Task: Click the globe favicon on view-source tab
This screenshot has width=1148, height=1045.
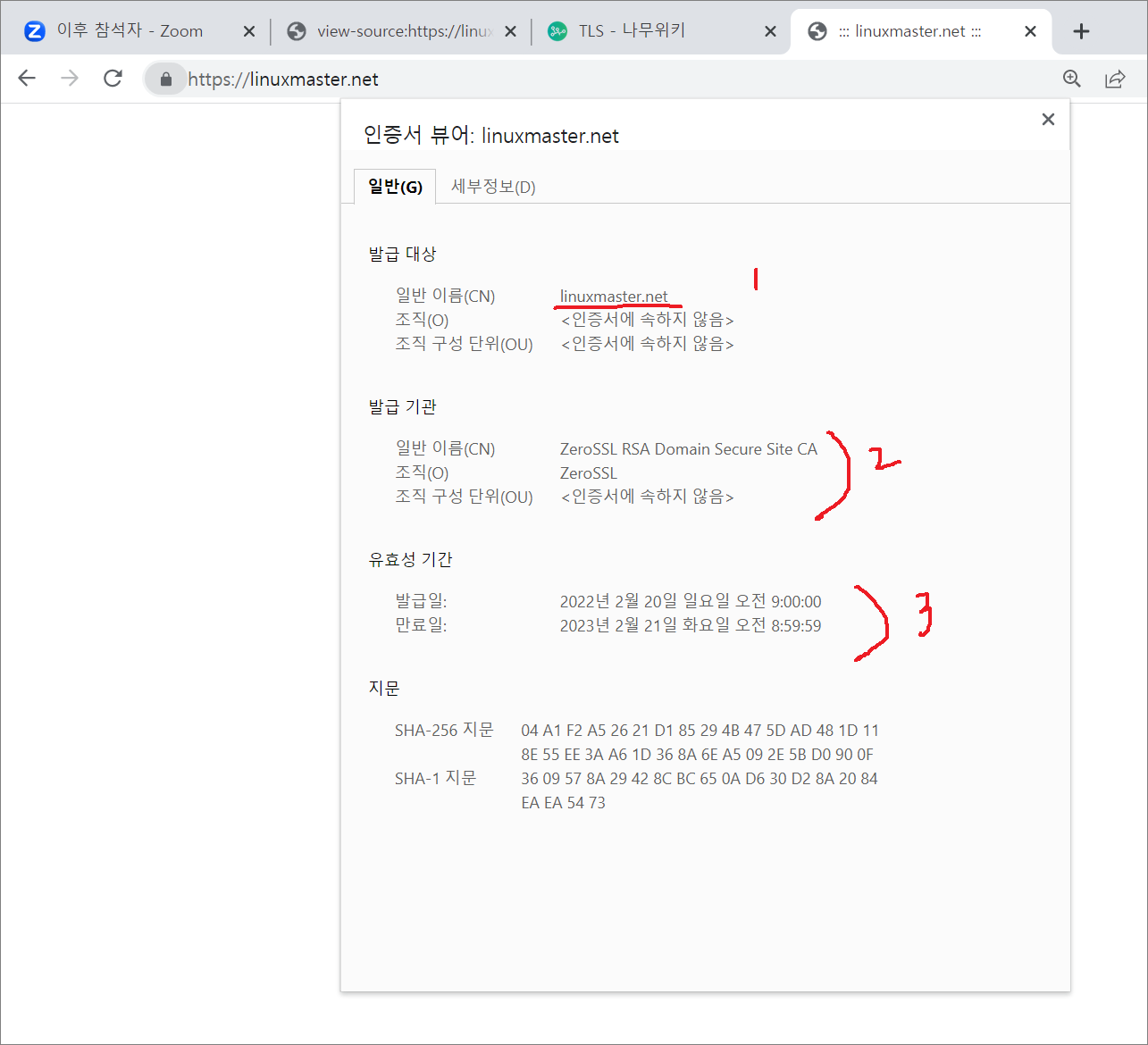Action: click(x=297, y=31)
